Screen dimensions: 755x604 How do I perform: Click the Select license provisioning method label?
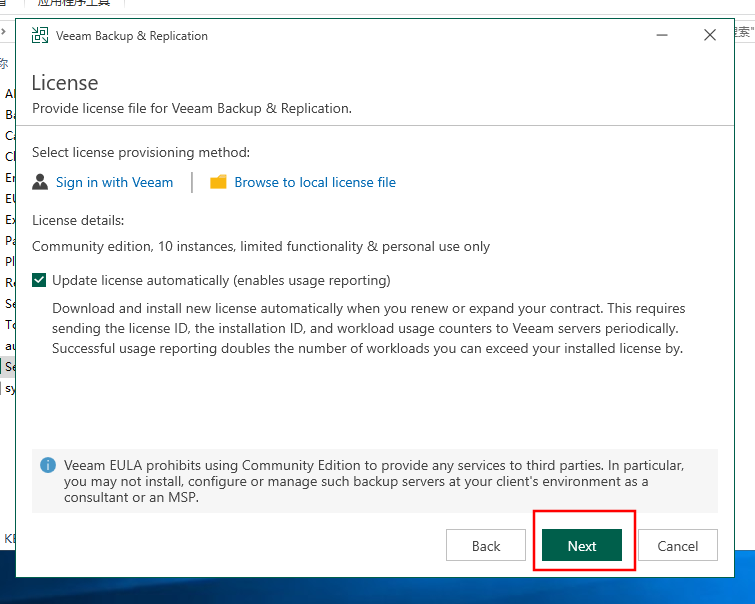pyautogui.click(x=141, y=152)
